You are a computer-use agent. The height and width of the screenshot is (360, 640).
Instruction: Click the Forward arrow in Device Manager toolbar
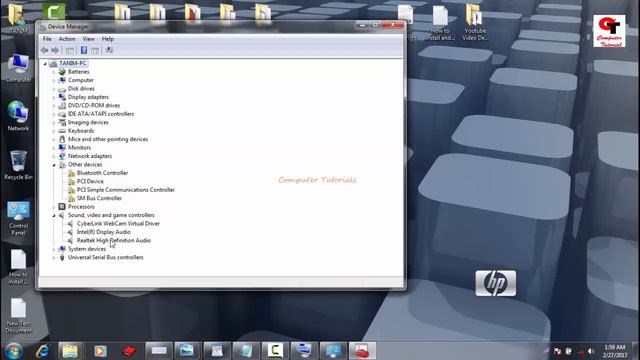55,50
